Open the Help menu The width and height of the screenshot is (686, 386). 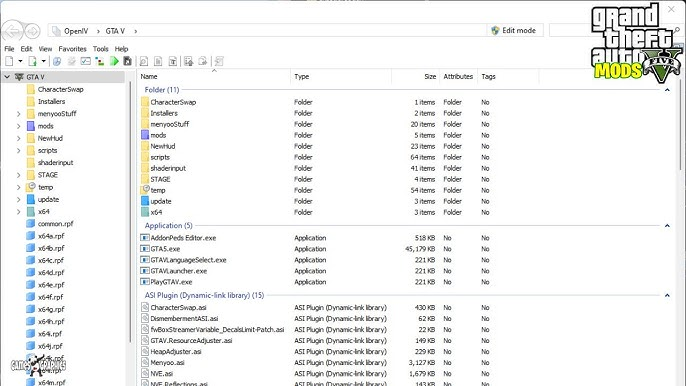pyautogui.click(x=121, y=49)
